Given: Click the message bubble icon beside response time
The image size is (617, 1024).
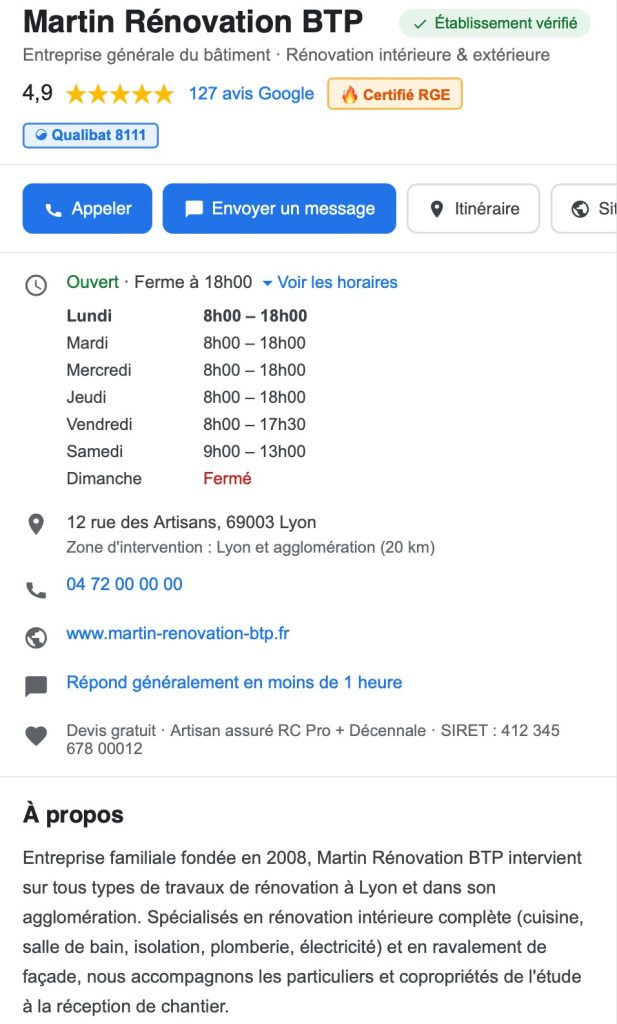Looking at the screenshot, I should [37, 682].
